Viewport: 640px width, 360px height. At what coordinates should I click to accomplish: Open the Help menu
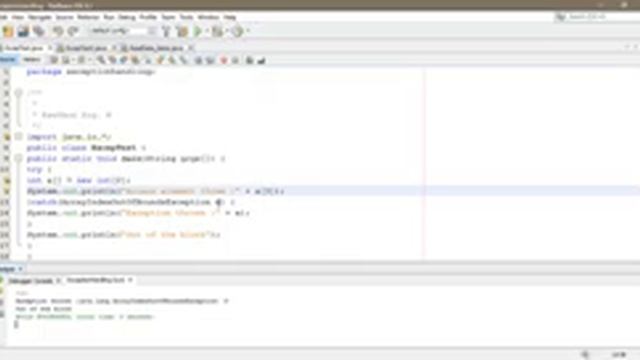tap(229, 17)
